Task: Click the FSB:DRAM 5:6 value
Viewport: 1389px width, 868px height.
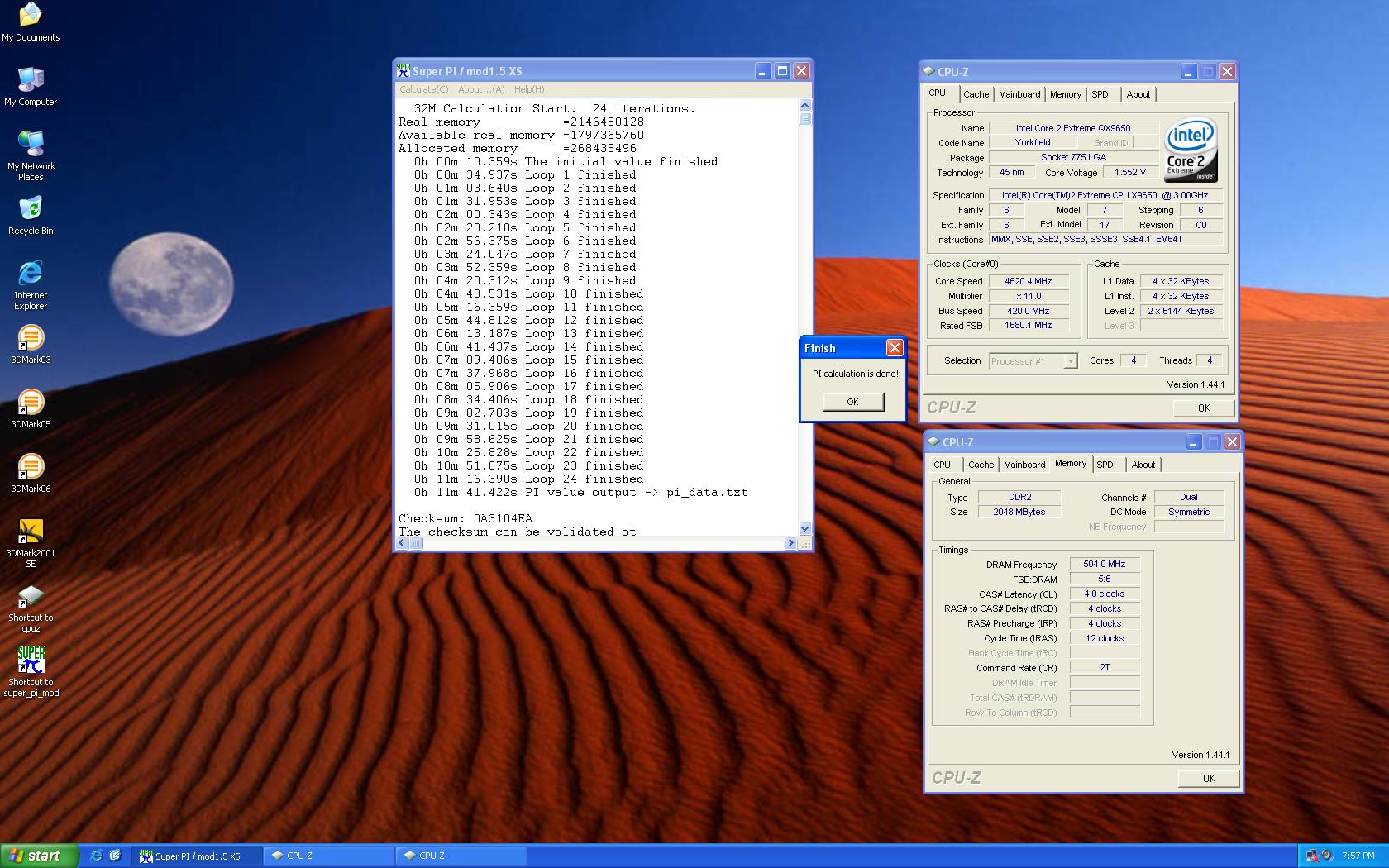Action: pyautogui.click(x=1105, y=579)
